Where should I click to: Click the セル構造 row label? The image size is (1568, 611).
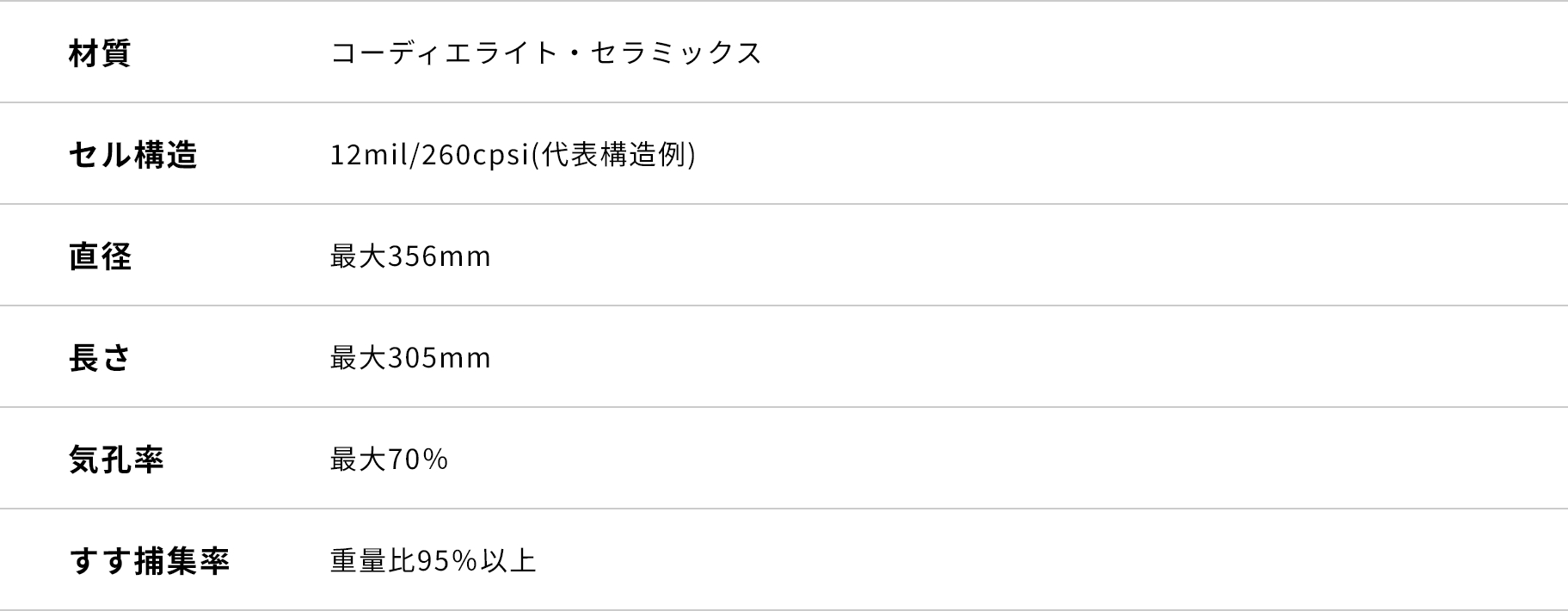[133, 155]
